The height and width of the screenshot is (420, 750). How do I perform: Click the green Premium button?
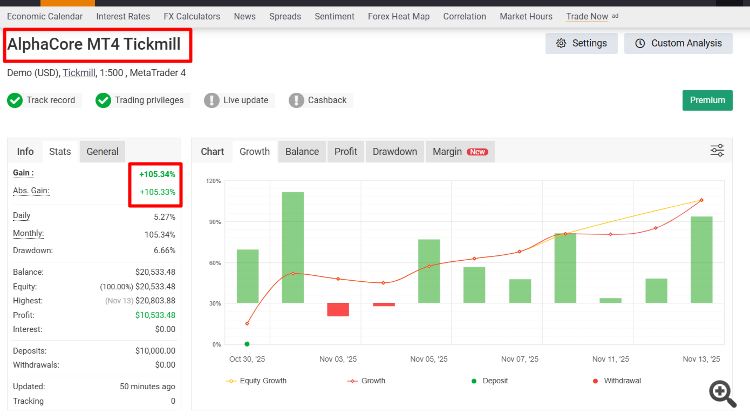click(707, 100)
